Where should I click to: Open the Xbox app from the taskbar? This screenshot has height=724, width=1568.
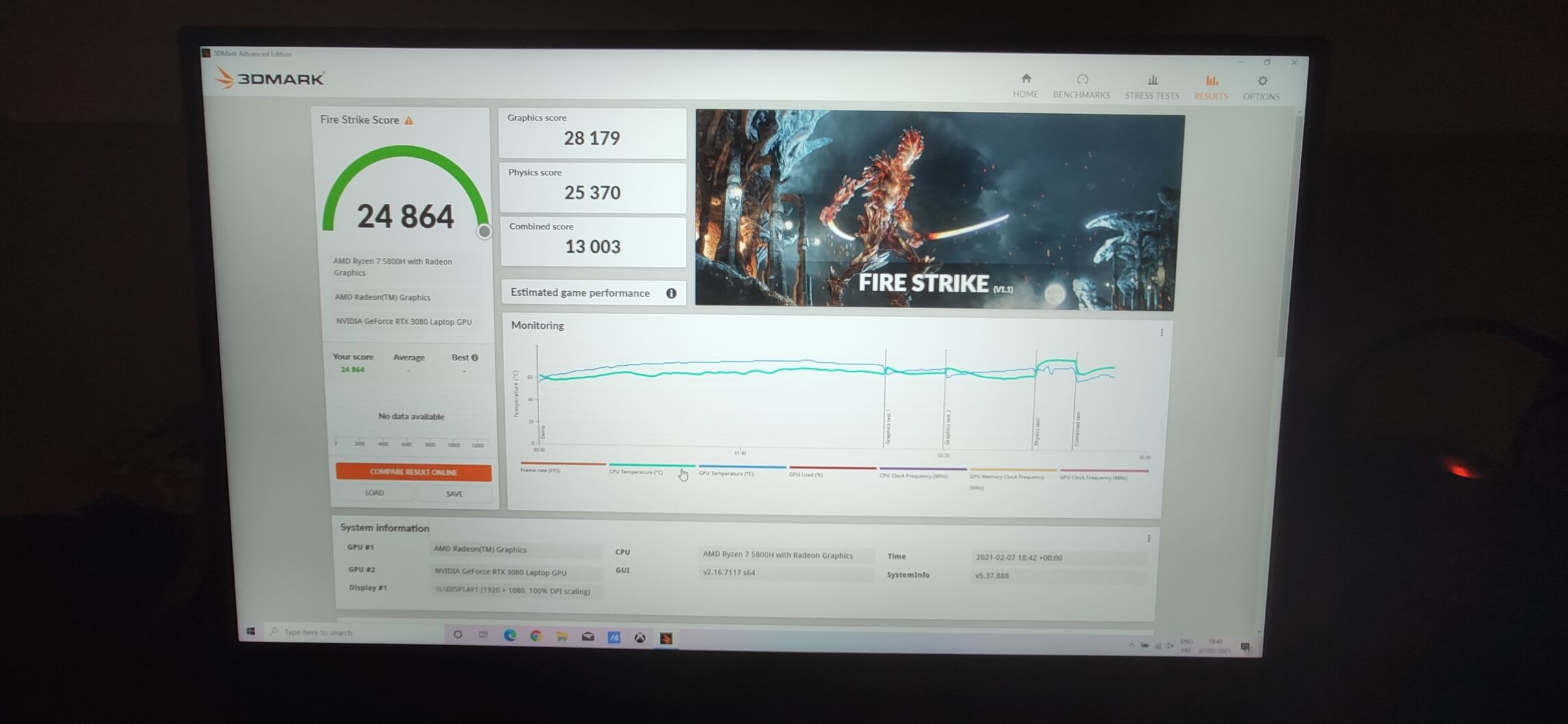pyautogui.click(x=640, y=638)
